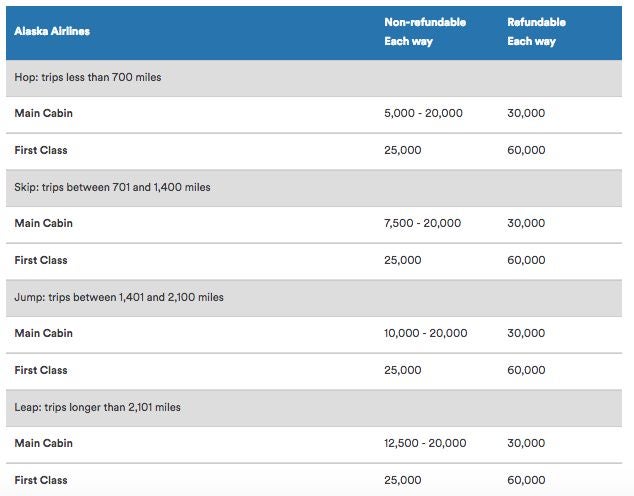The image size is (634, 496).
Task: Click 25,000 in Hop First Class row
Action: (403, 150)
